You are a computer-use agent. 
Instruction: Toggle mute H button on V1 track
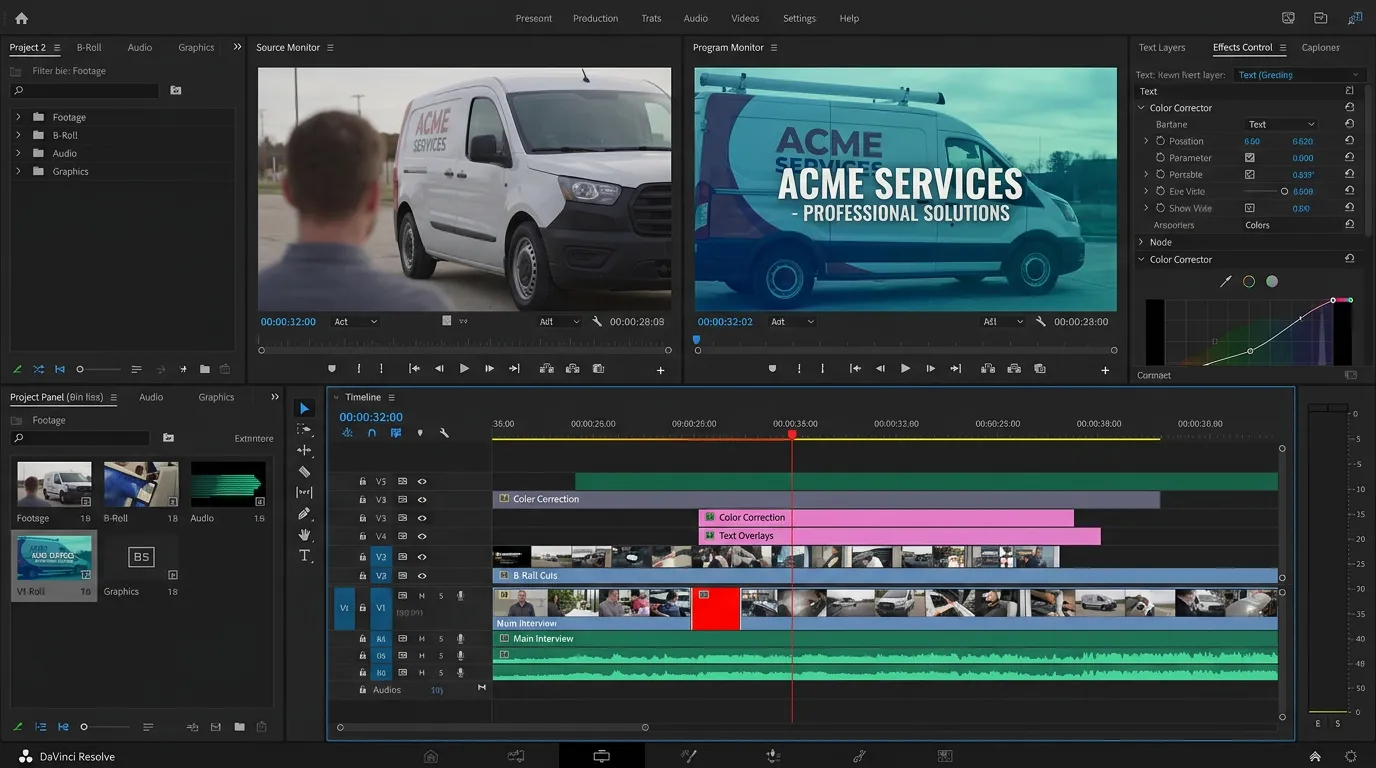click(x=422, y=595)
